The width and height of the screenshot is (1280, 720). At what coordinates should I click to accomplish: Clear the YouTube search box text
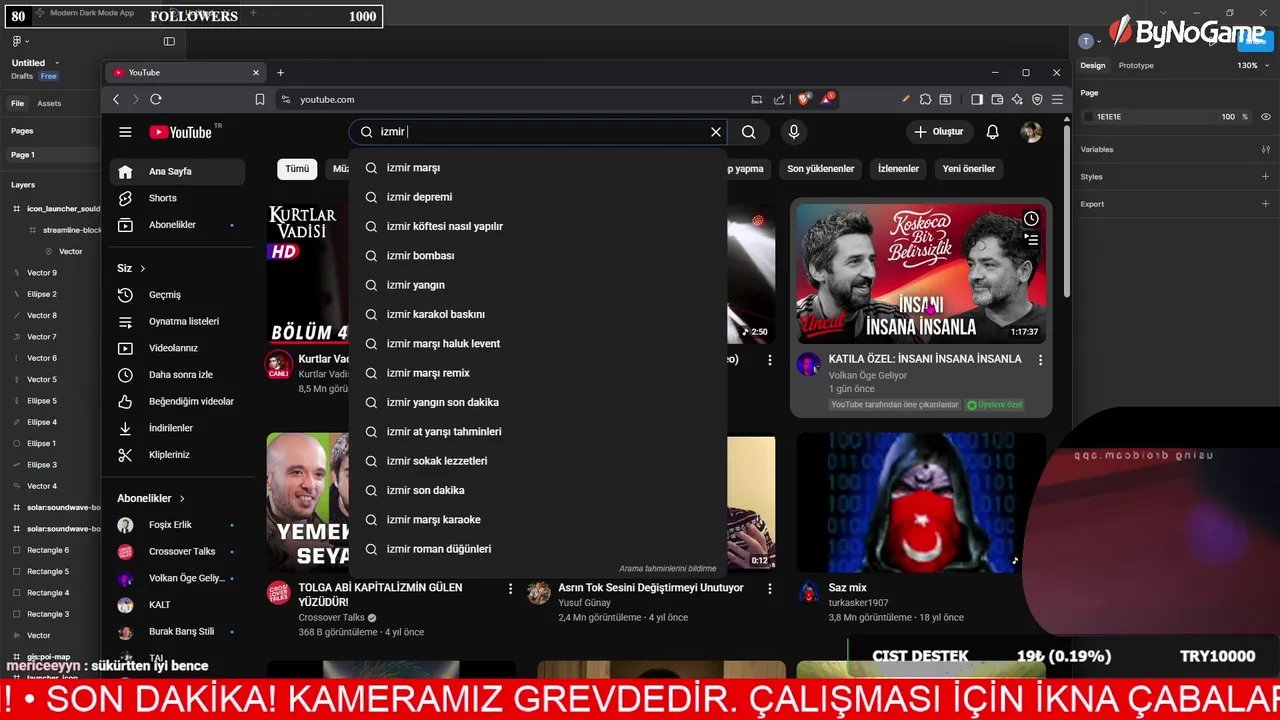click(716, 132)
